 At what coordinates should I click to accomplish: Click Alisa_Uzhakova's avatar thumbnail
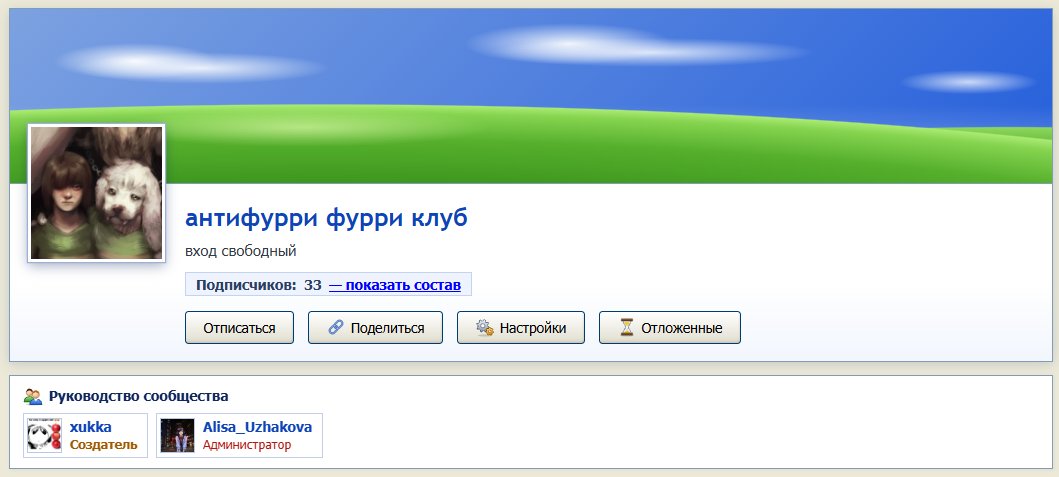[x=177, y=435]
